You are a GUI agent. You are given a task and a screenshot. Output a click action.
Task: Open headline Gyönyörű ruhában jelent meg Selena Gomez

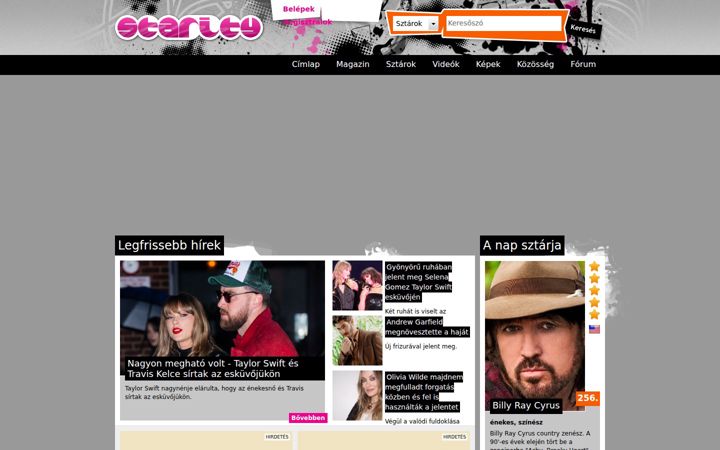tap(419, 282)
